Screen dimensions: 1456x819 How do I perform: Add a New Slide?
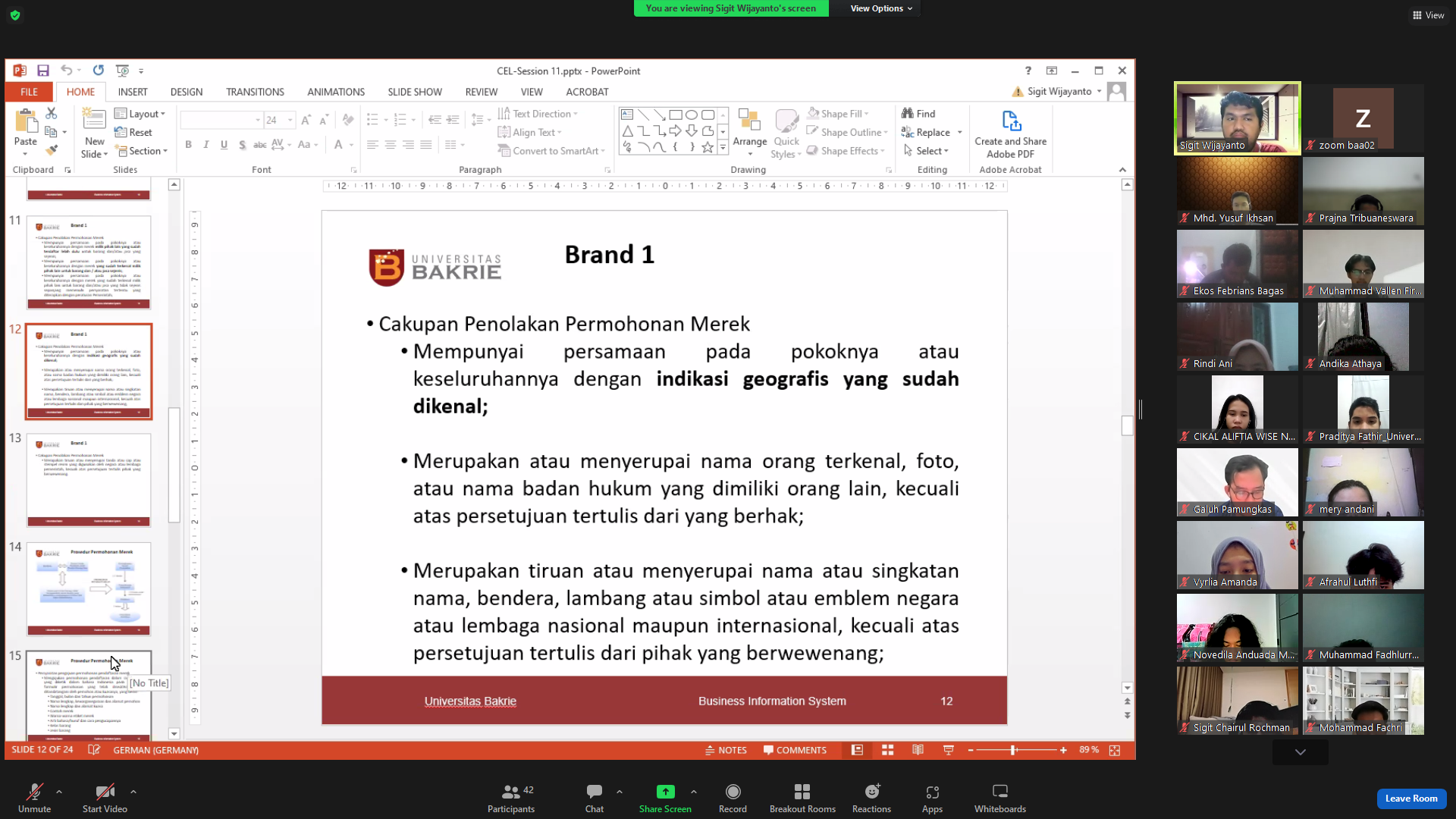(x=94, y=133)
